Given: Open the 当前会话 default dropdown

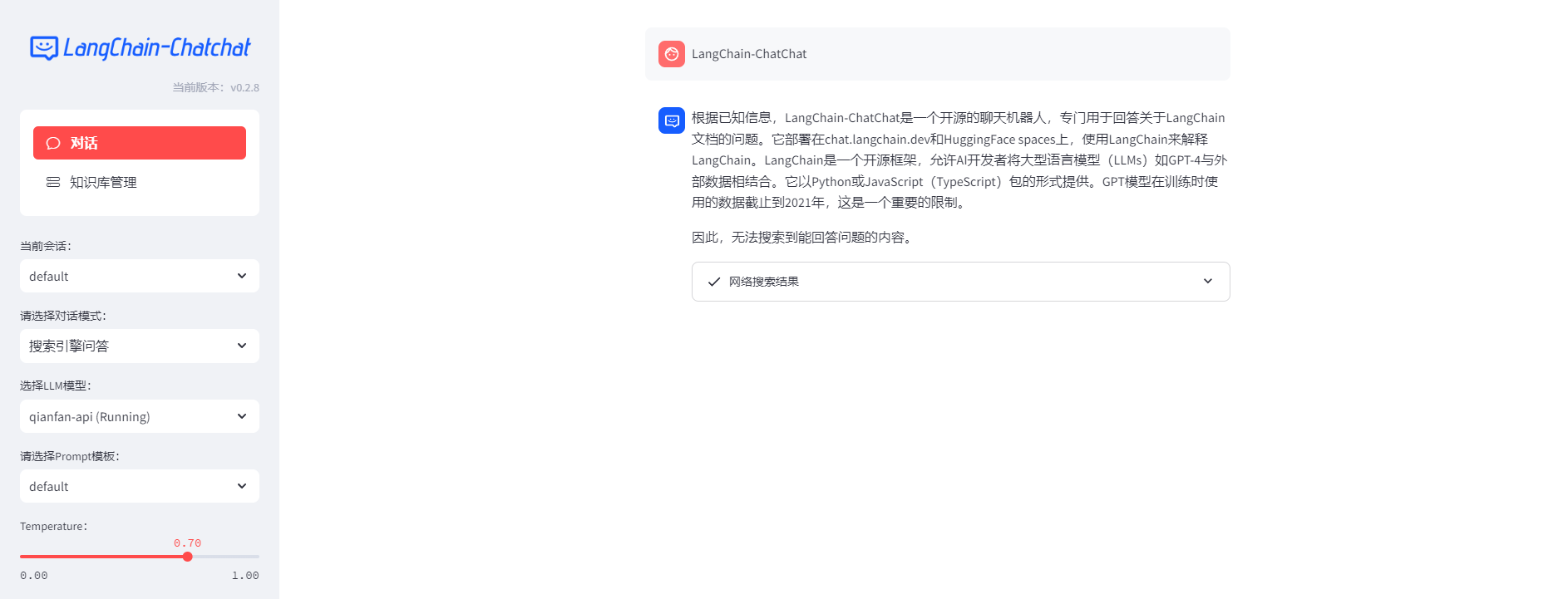Looking at the screenshot, I should tap(140, 276).
